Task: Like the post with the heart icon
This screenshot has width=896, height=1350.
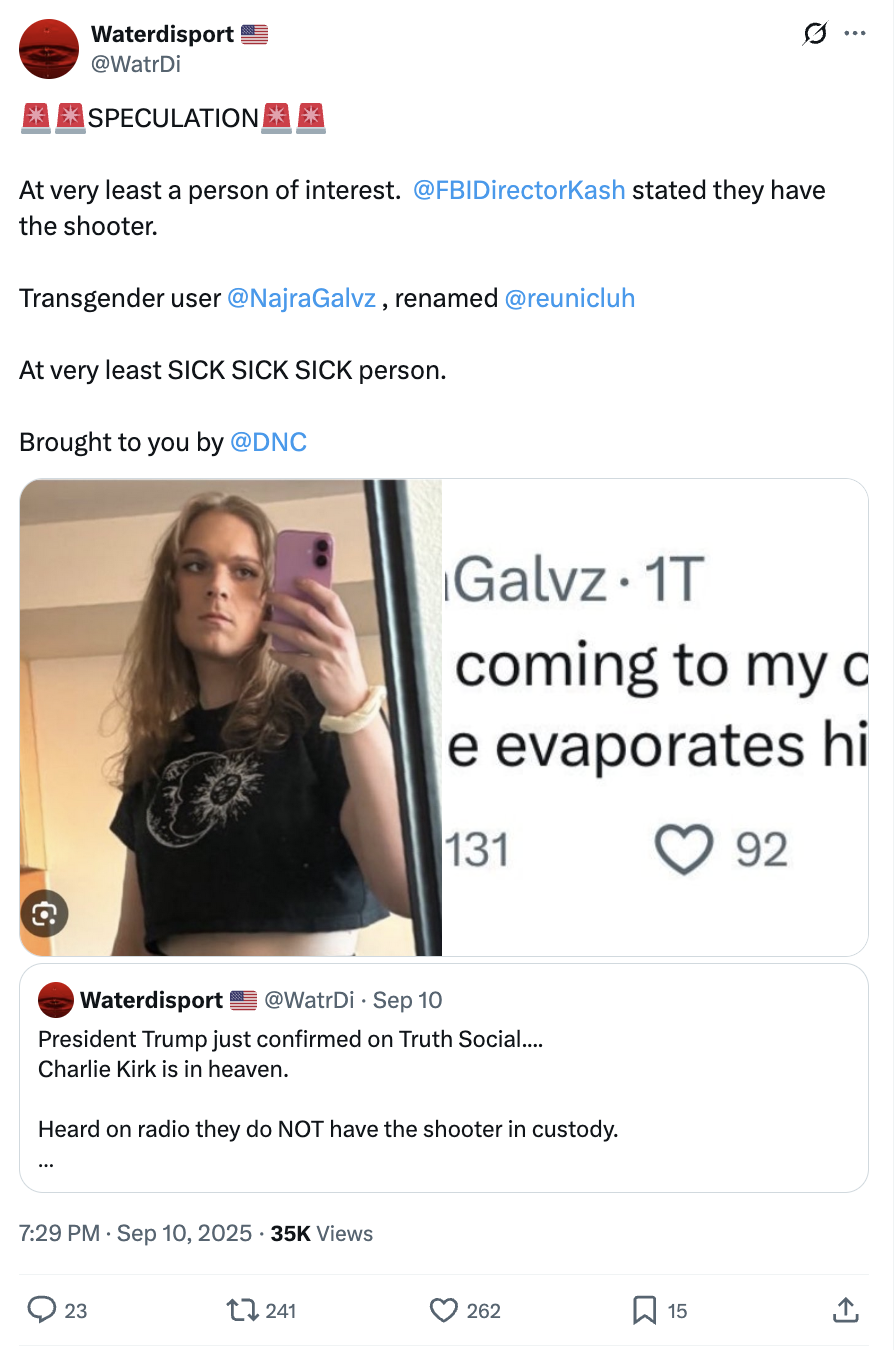Action: coord(443,1310)
